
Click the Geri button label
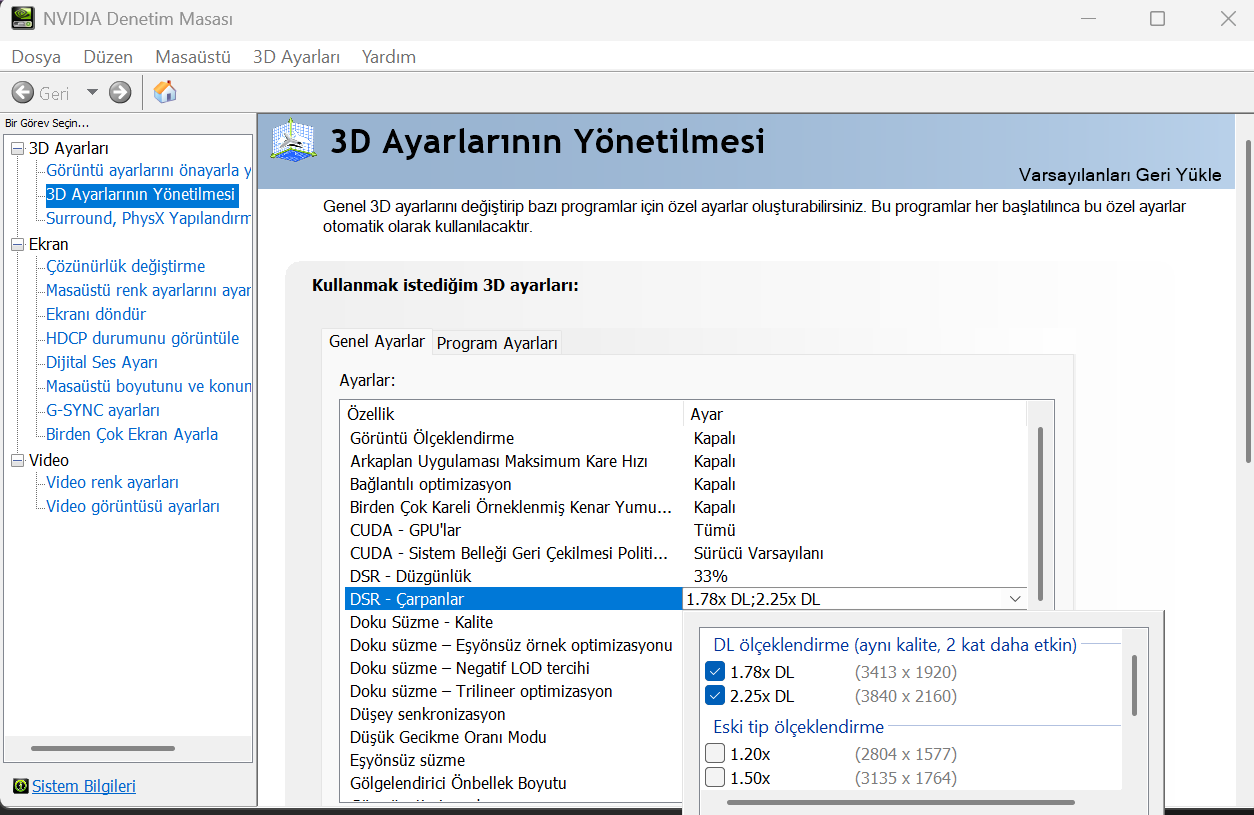[x=54, y=93]
